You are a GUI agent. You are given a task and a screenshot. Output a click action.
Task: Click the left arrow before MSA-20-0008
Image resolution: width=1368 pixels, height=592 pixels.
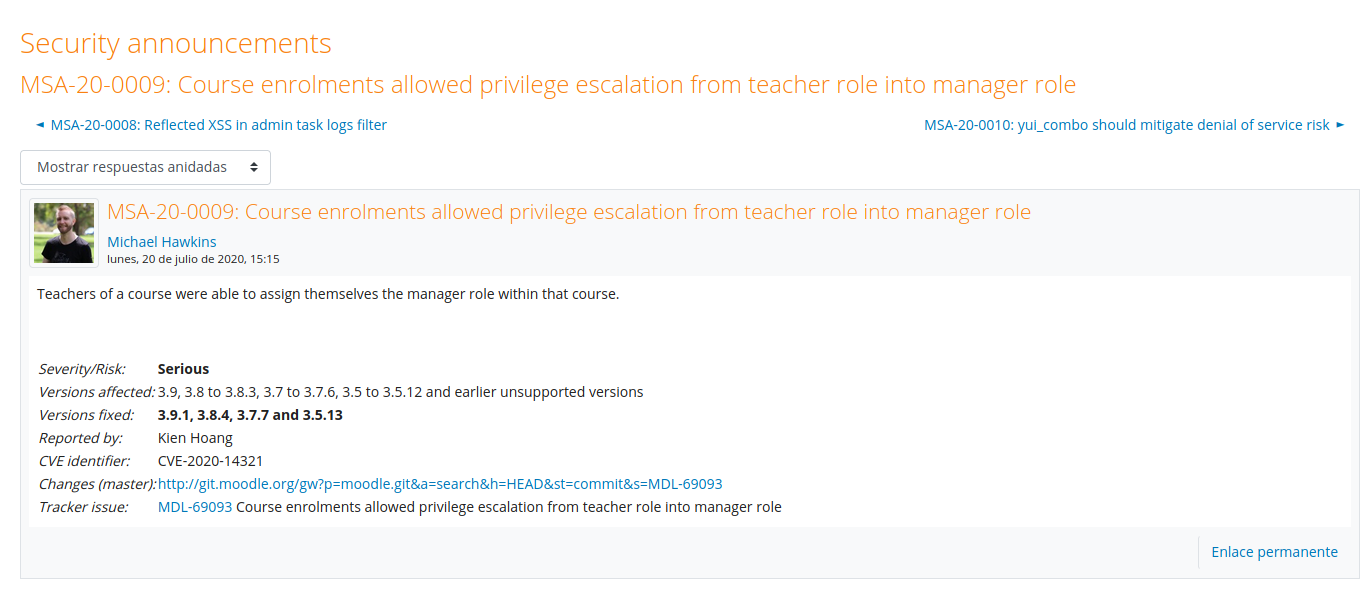pyautogui.click(x=40, y=125)
